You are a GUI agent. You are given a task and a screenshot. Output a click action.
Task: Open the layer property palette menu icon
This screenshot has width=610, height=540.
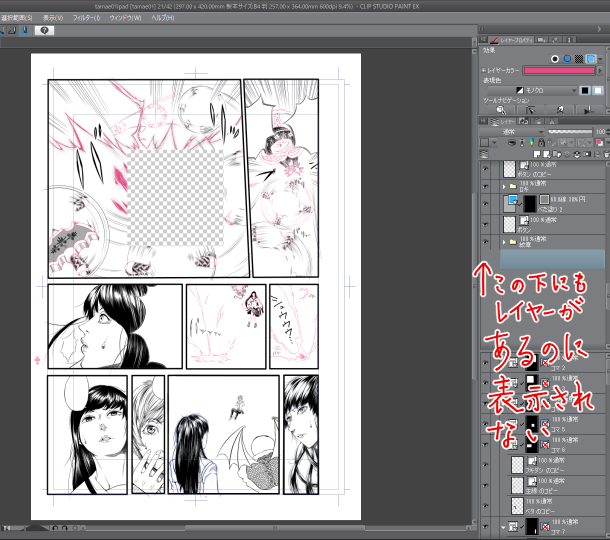tap(484, 40)
